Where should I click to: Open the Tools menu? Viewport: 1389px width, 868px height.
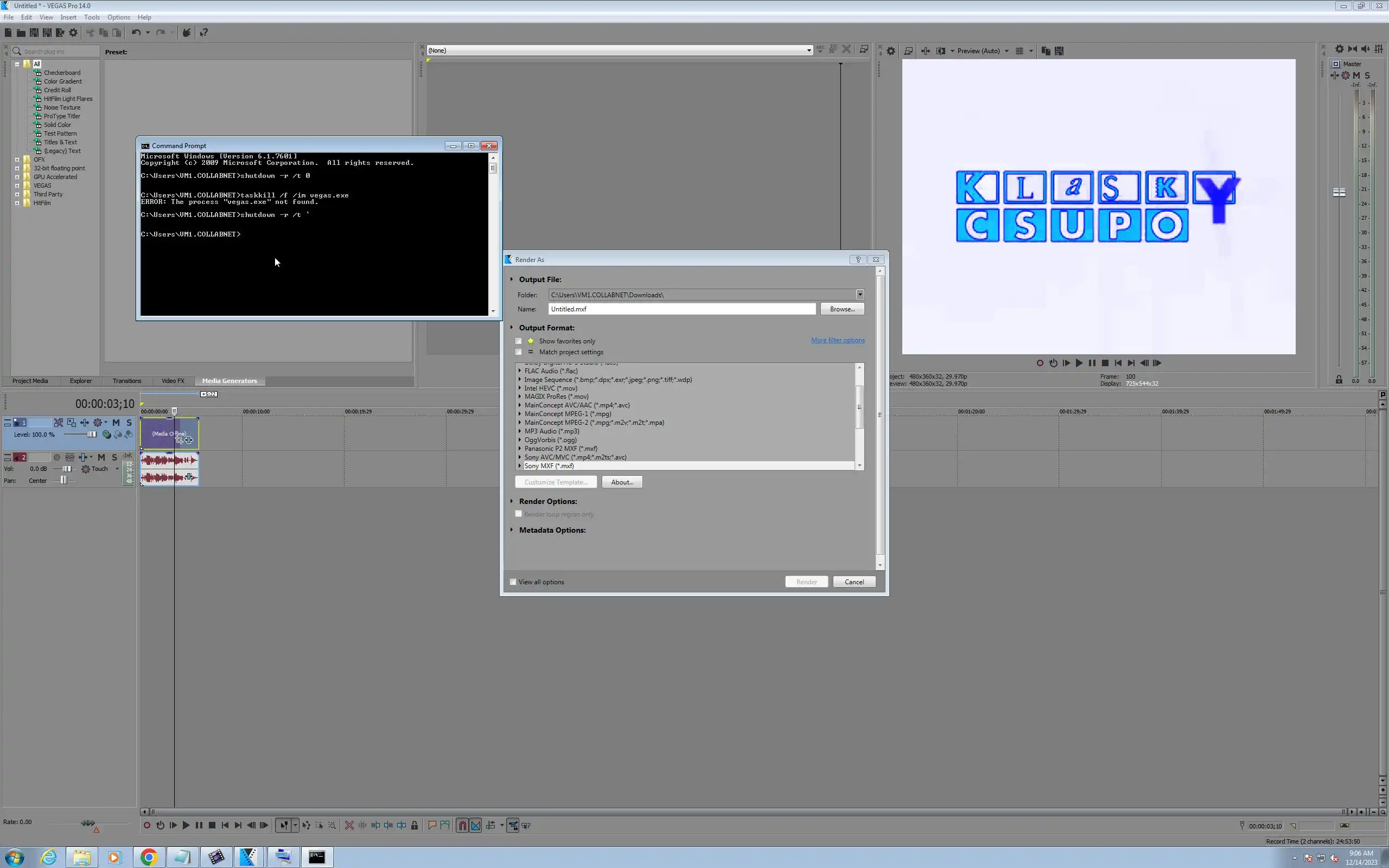click(92, 17)
